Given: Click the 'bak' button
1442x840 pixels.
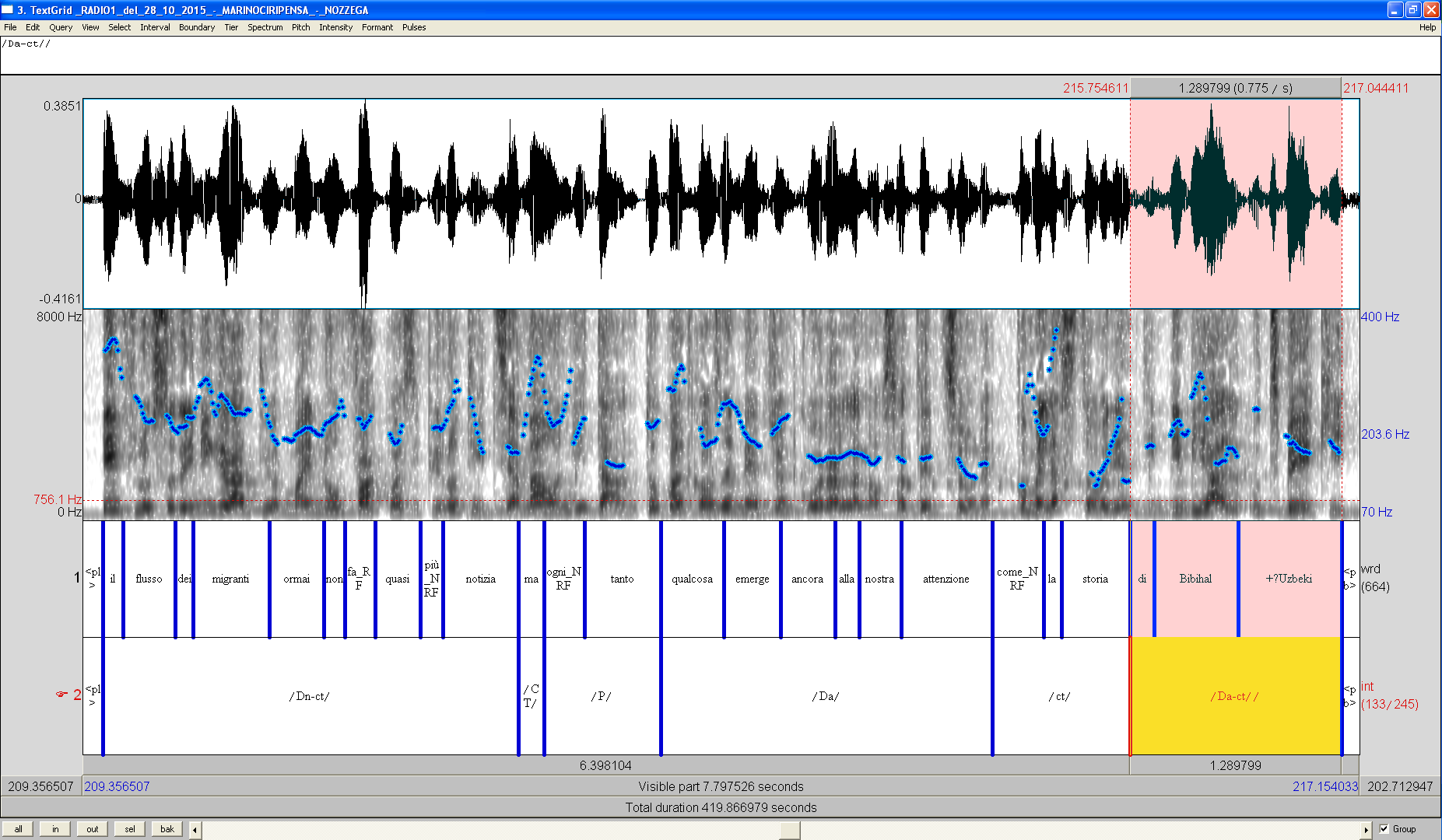Looking at the screenshot, I should click(167, 829).
